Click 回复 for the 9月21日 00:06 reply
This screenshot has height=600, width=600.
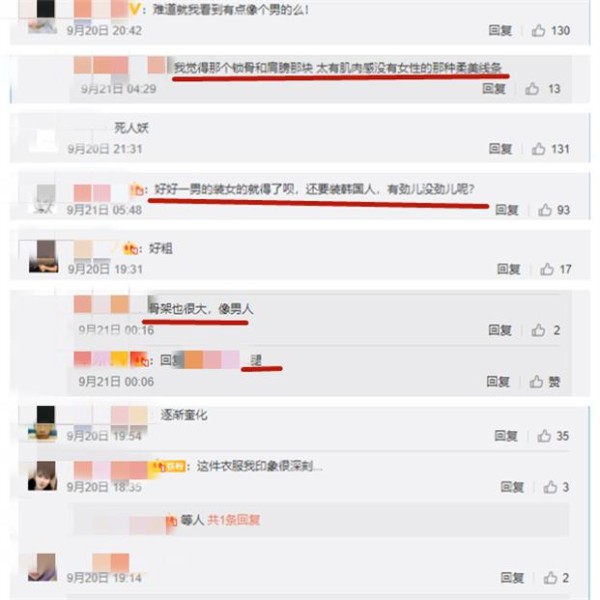coord(498,382)
